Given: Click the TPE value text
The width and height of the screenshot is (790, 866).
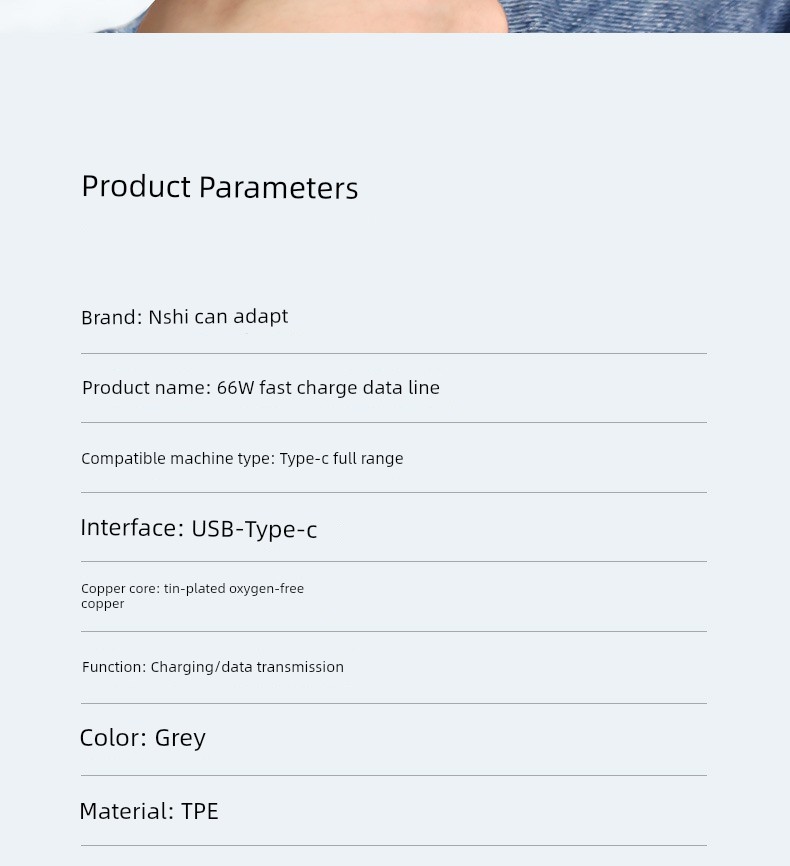Looking at the screenshot, I should pos(200,811).
